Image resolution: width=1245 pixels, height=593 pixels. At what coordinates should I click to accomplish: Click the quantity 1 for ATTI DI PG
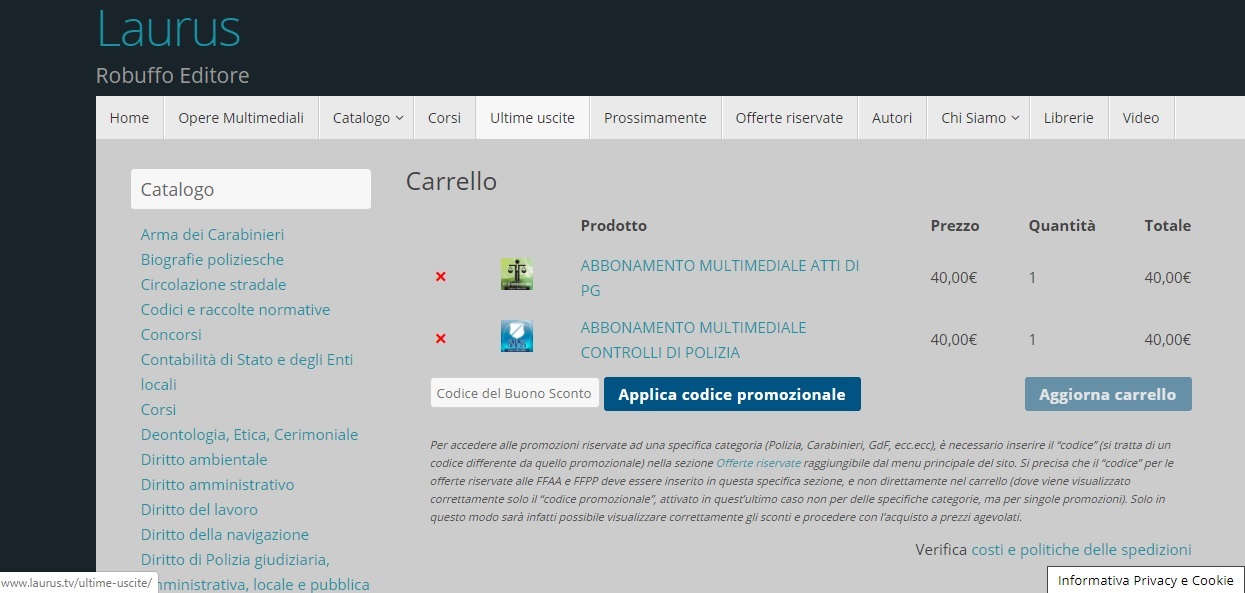(1033, 278)
